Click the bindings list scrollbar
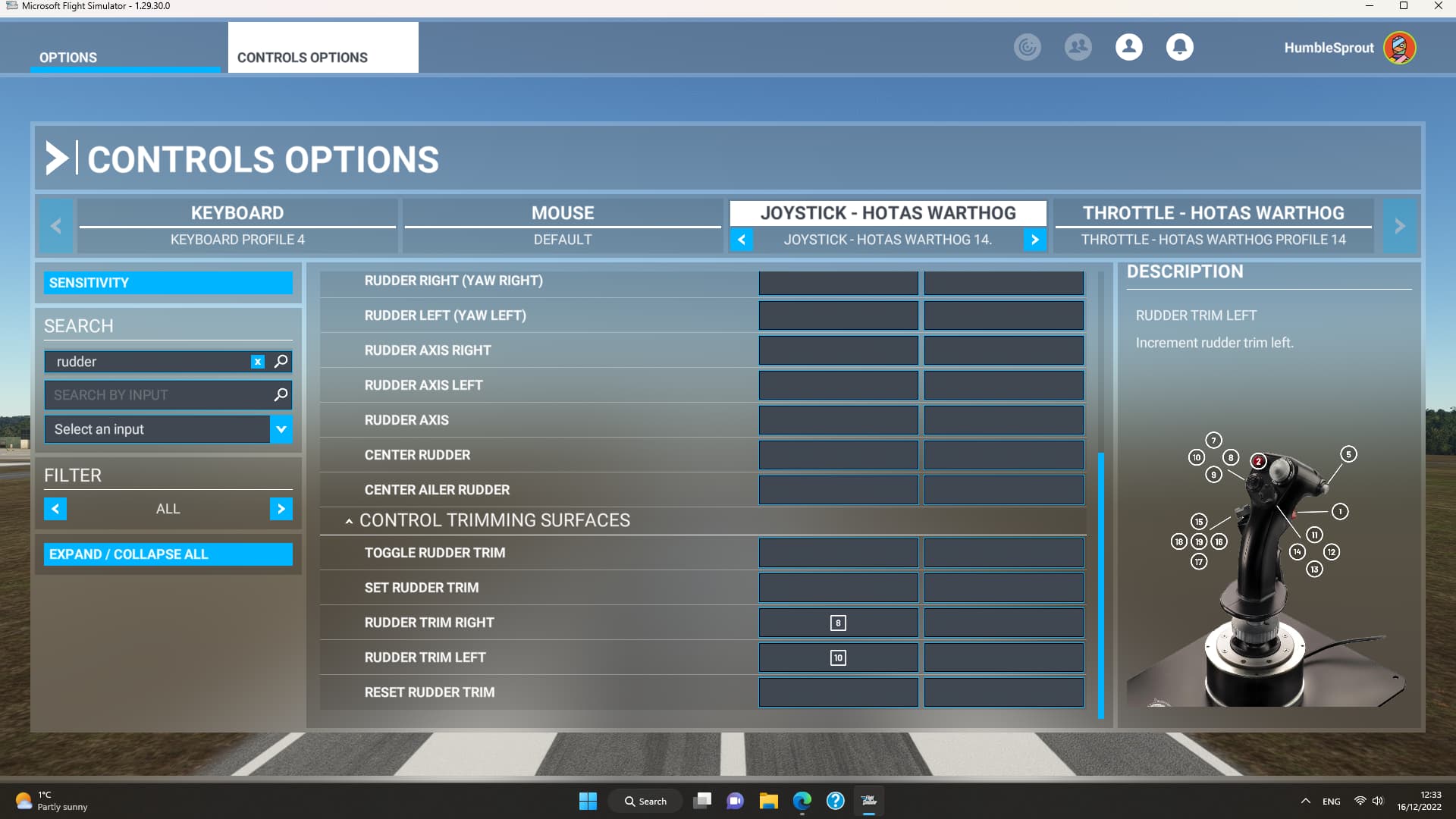Screen dimensions: 1456x819 (x=1100, y=584)
